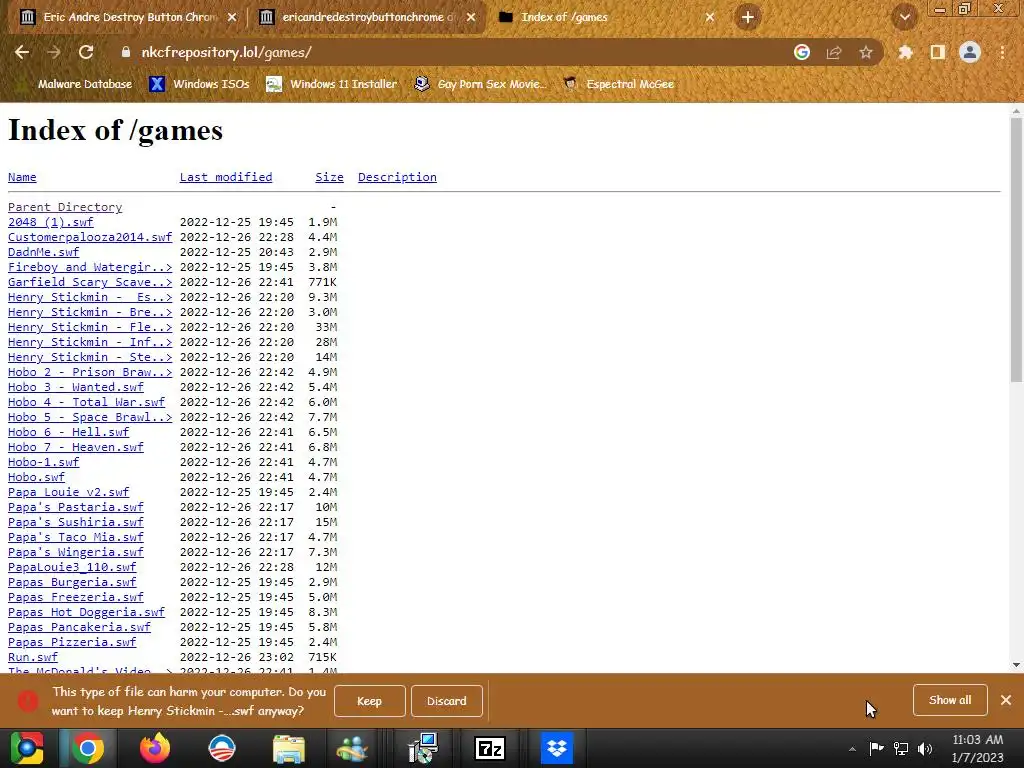This screenshot has height=768, width=1024.
Task: Open the side panel icon
Action: pyautogui.click(x=938, y=52)
